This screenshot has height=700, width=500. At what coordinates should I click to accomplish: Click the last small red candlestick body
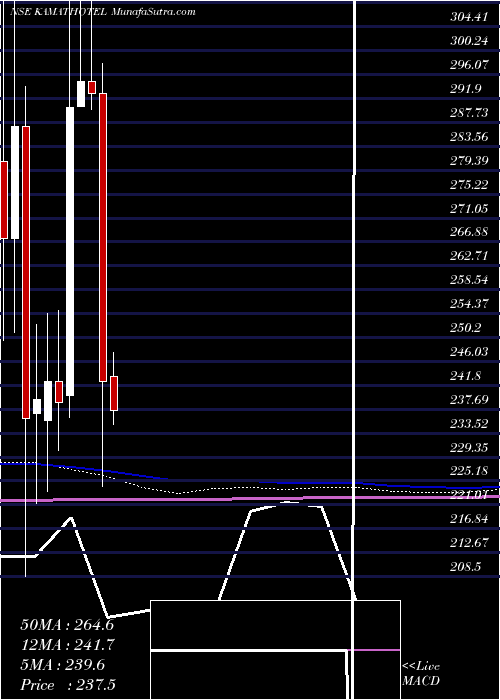[x=114, y=393]
